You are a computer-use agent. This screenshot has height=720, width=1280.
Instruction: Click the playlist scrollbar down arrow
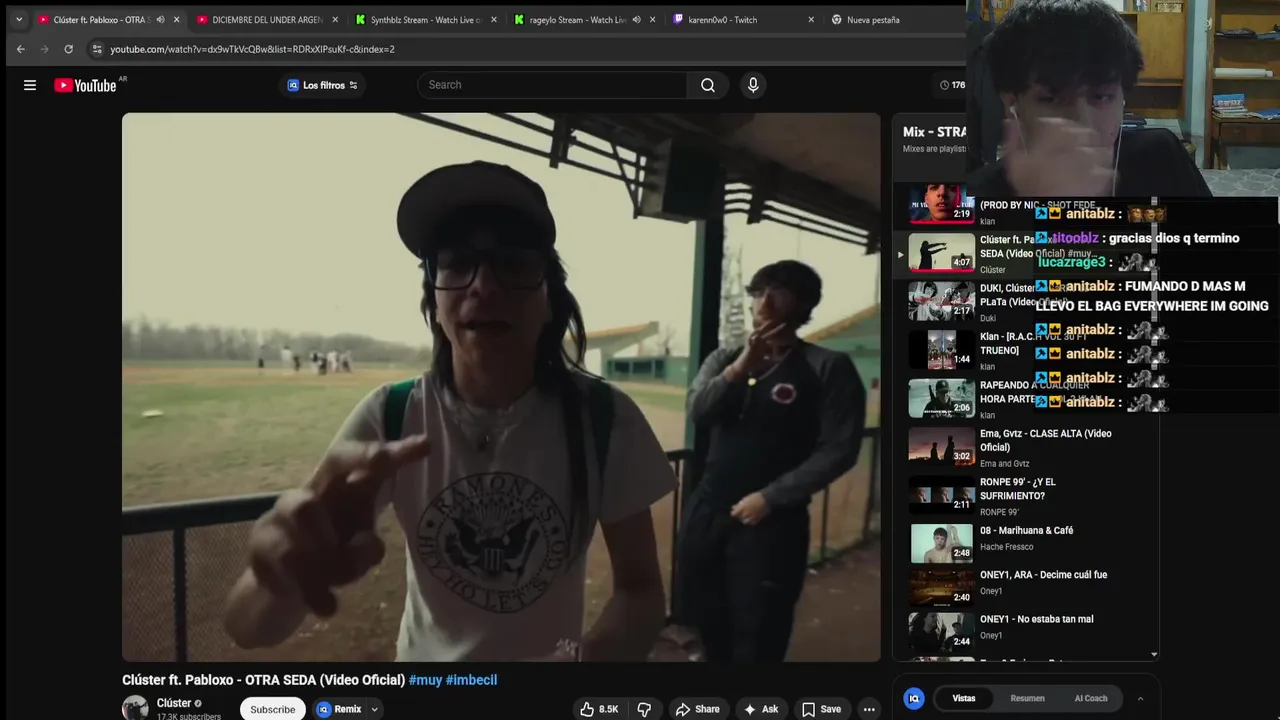(1154, 655)
